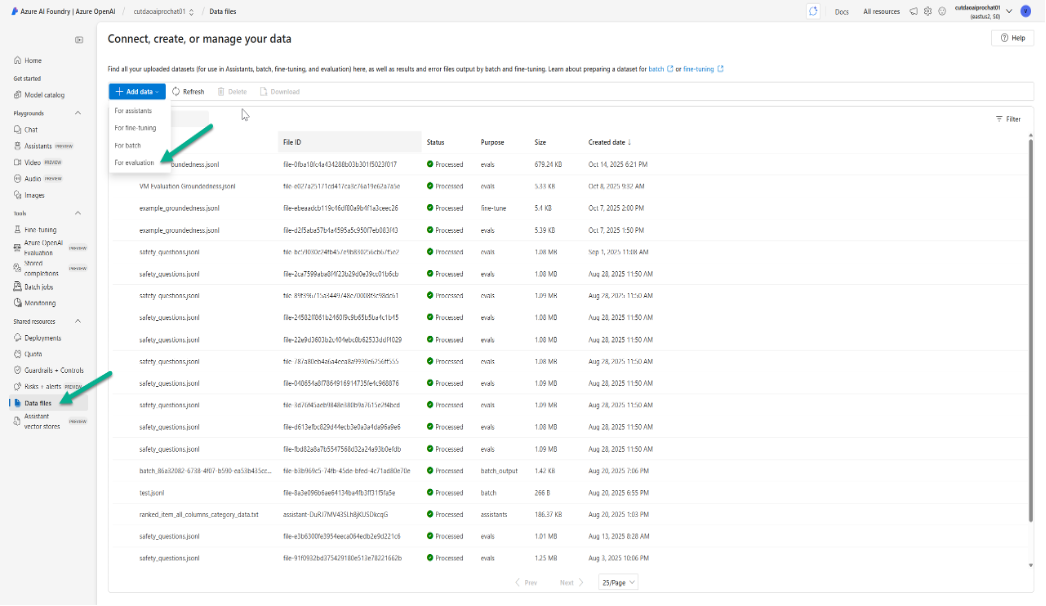Open the 25/Page page size dropdown

[620, 581]
